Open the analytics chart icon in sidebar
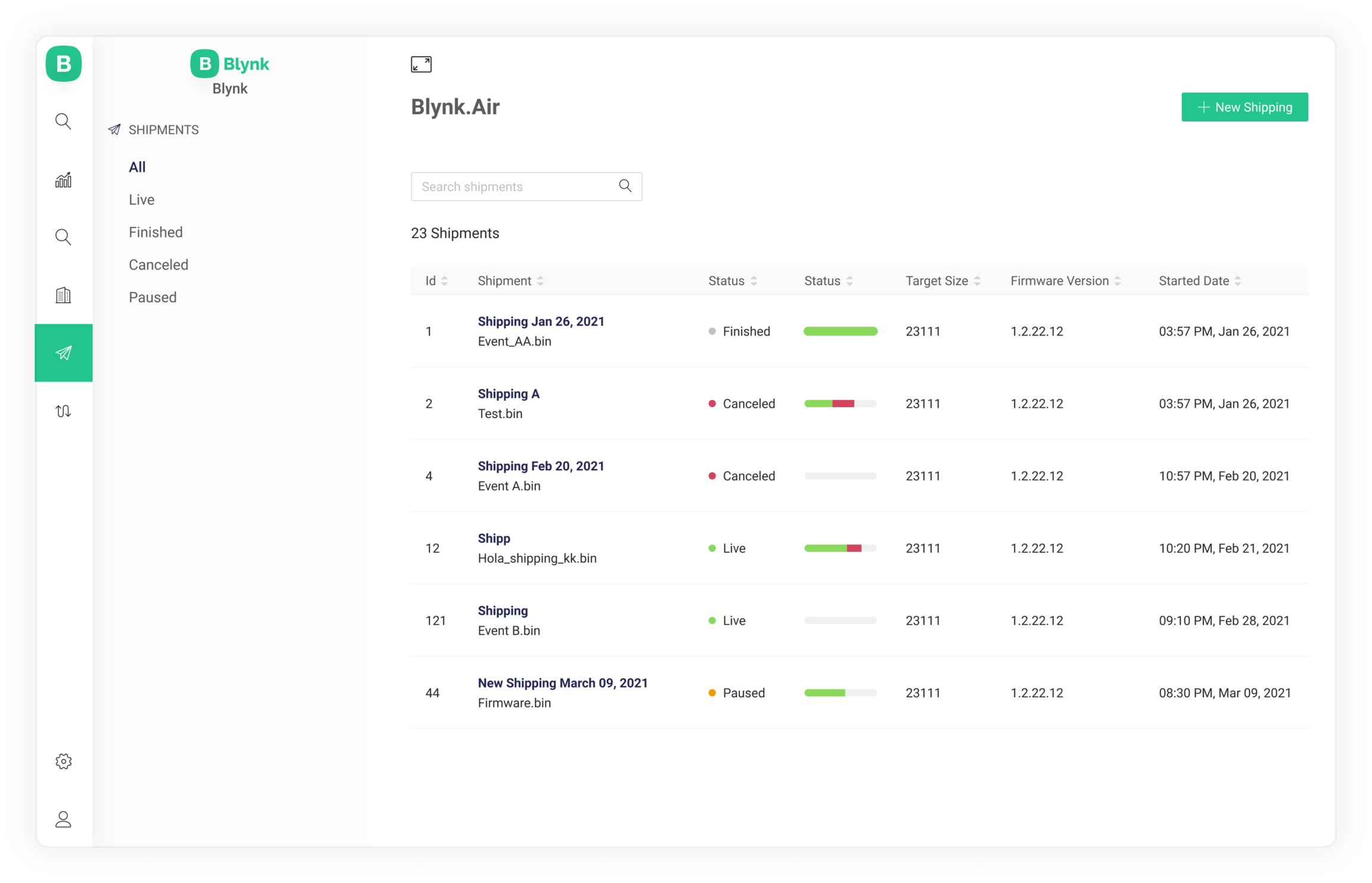 [63, 180]
